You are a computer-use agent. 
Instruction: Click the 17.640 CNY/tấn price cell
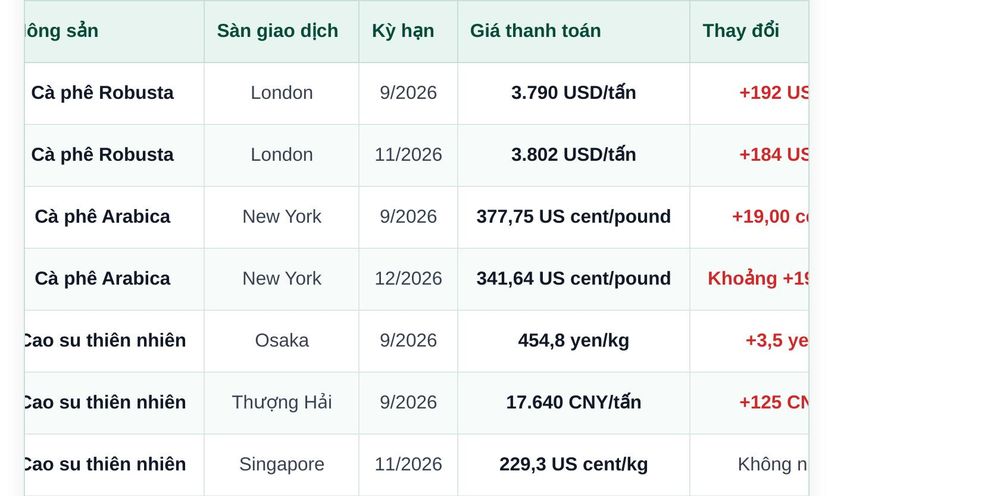coord(573,402)
